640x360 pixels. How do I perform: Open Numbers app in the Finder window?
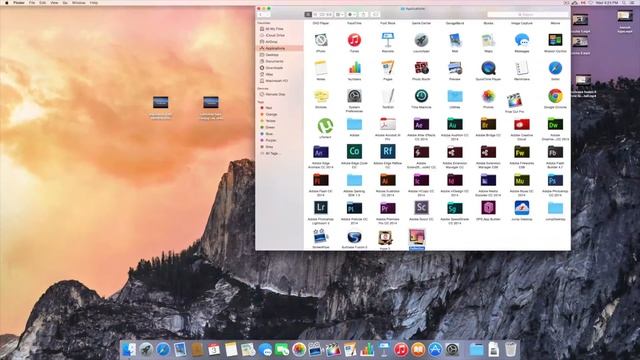tap(354, 68)
